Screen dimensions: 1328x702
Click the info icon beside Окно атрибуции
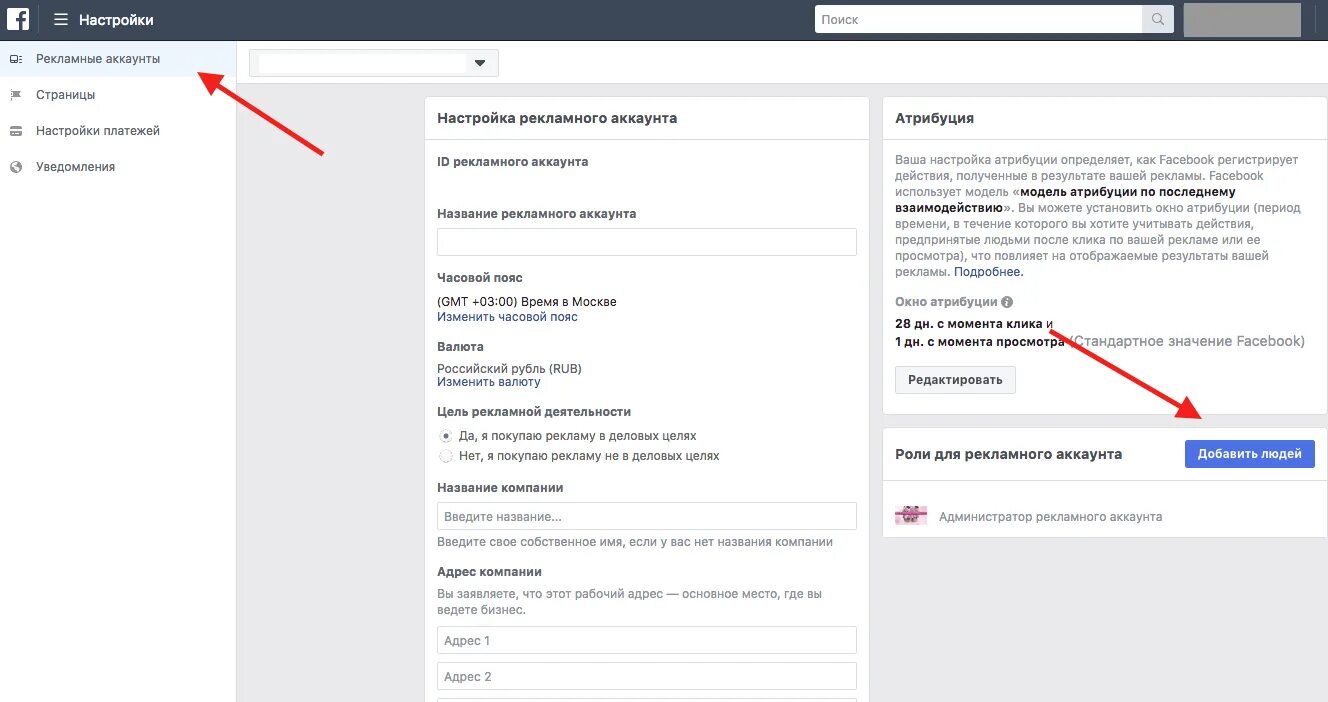pyautogui.click(x=1007, y=302)
